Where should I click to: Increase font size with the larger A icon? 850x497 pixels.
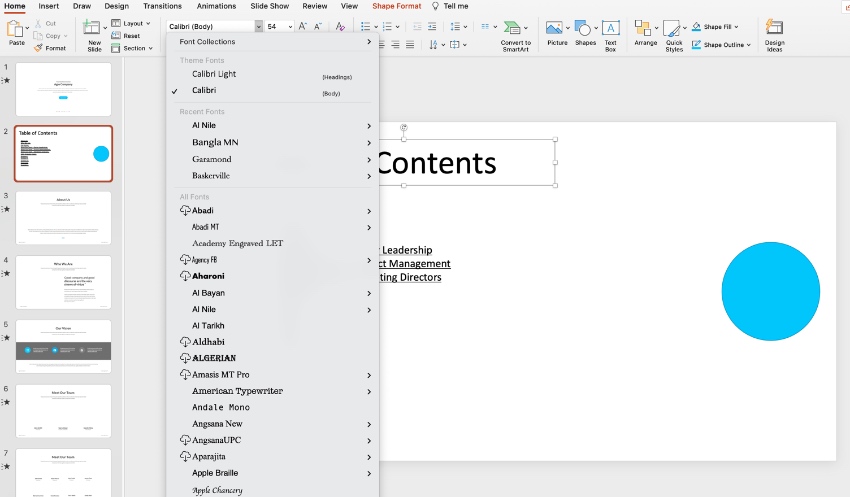coord(302,26)
